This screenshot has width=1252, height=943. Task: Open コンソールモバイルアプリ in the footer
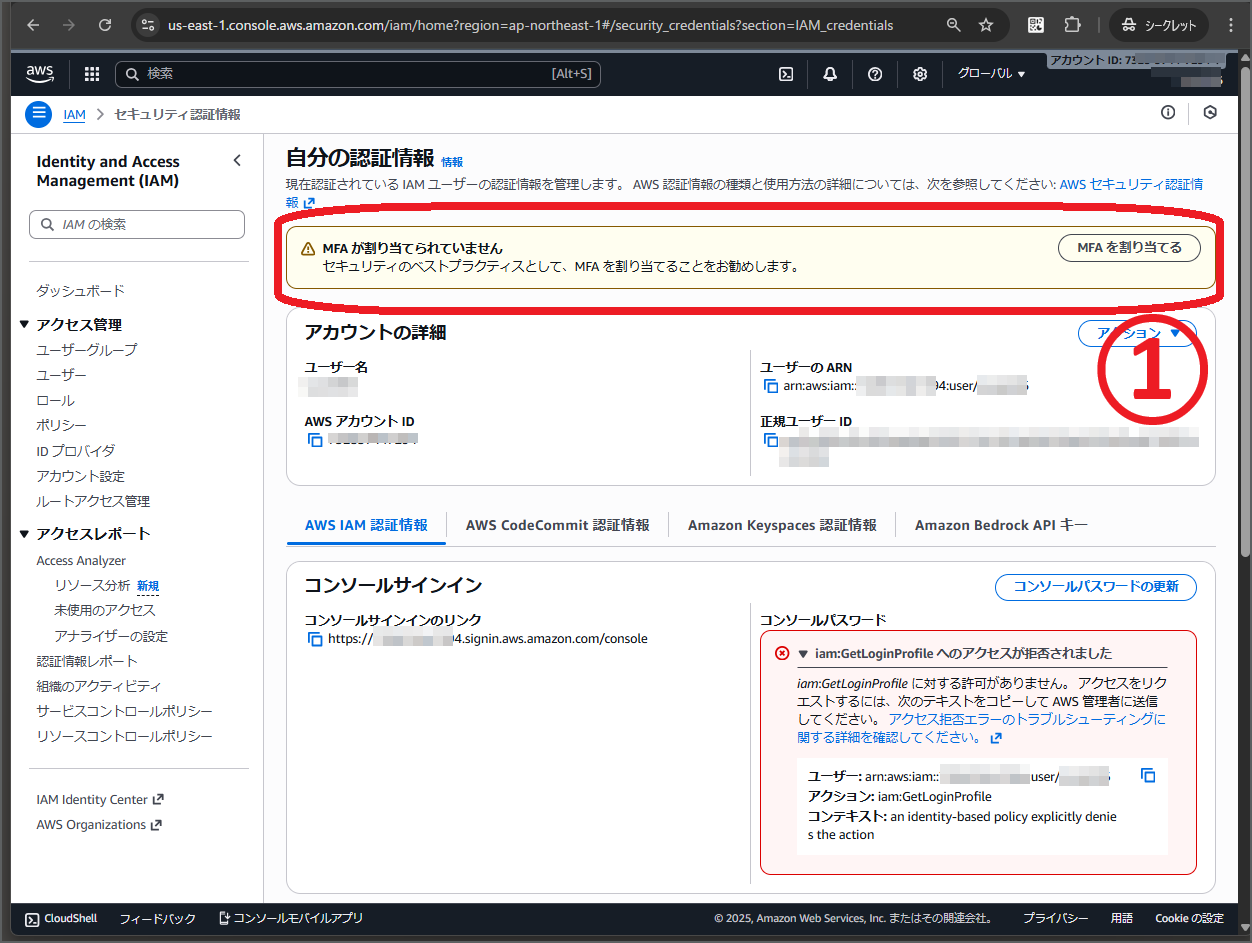click(x=290, y=918)
